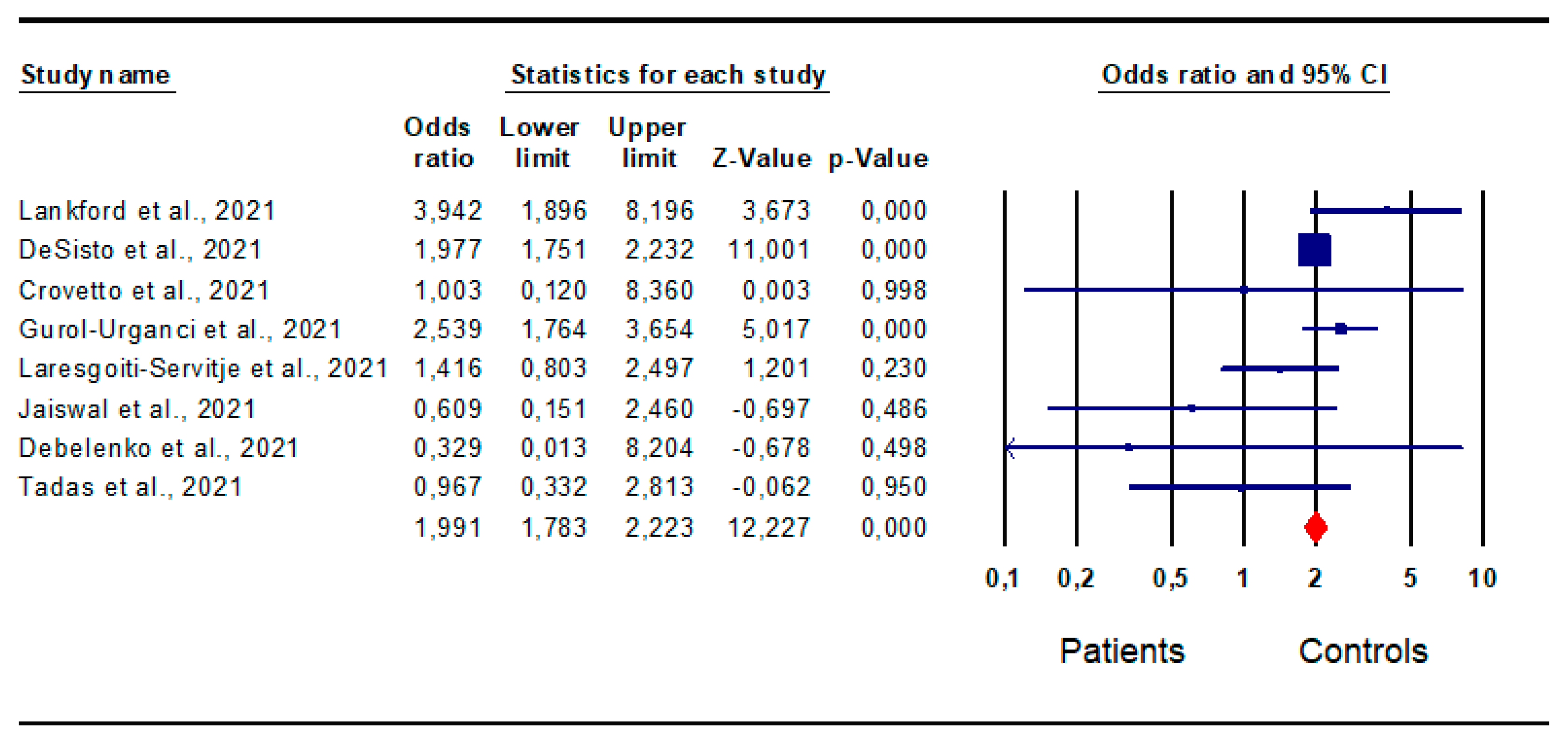The image size is (1568, 742).
Task: Click the "10" tick on the axis
Action: (1482, 578)
